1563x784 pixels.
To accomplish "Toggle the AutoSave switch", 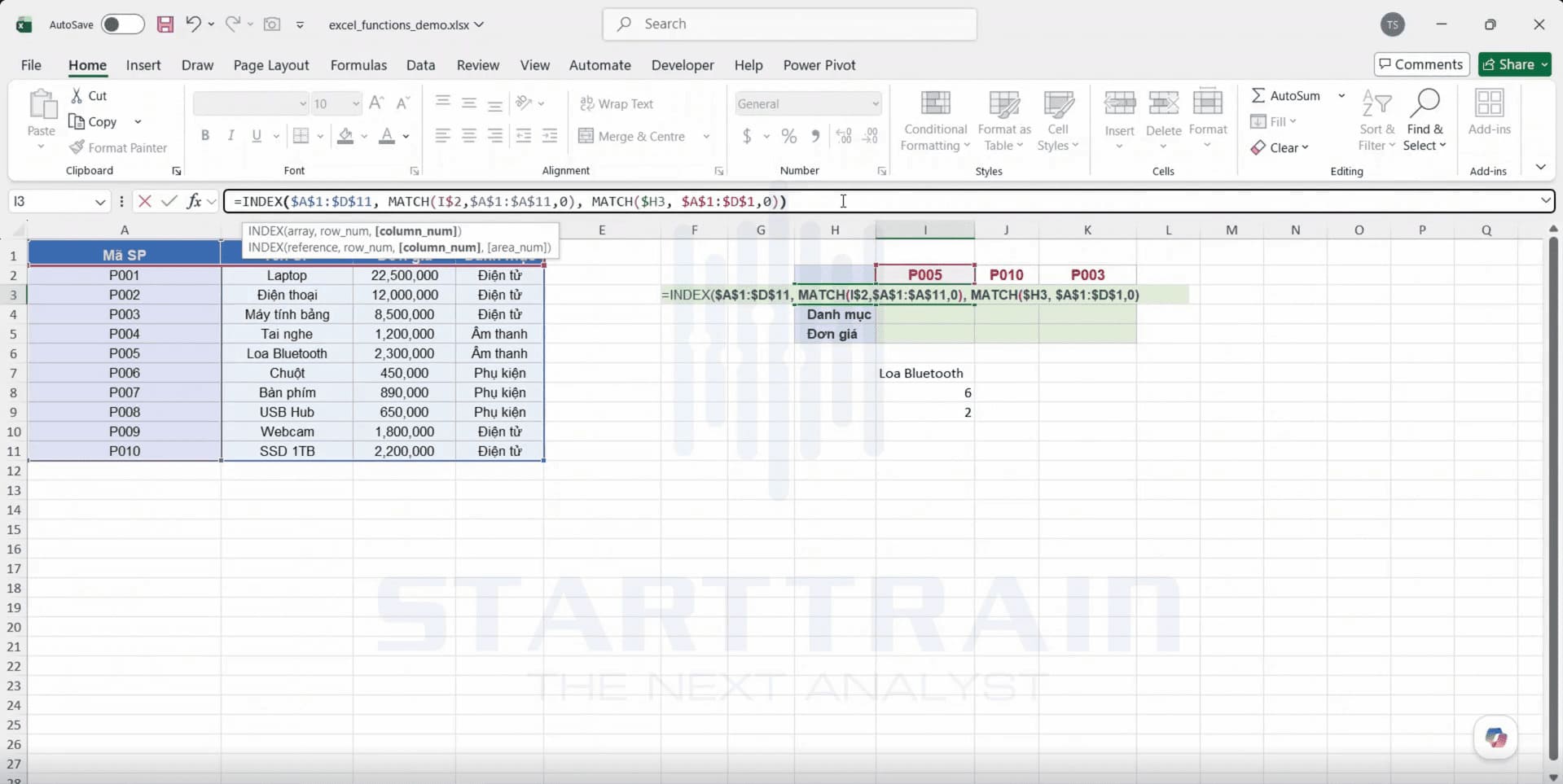I will point(122,24).
